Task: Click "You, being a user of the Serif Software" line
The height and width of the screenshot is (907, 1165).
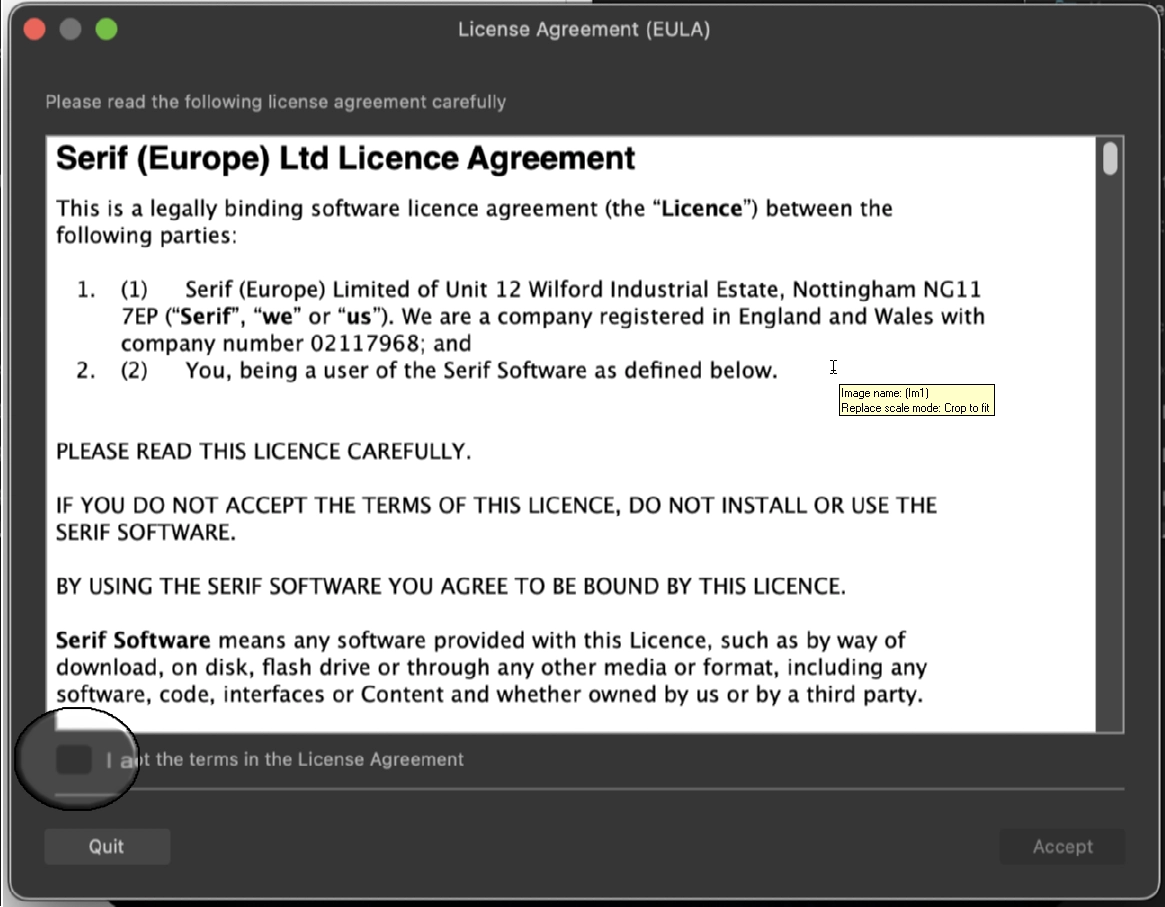Action: (x=481, y=370)
